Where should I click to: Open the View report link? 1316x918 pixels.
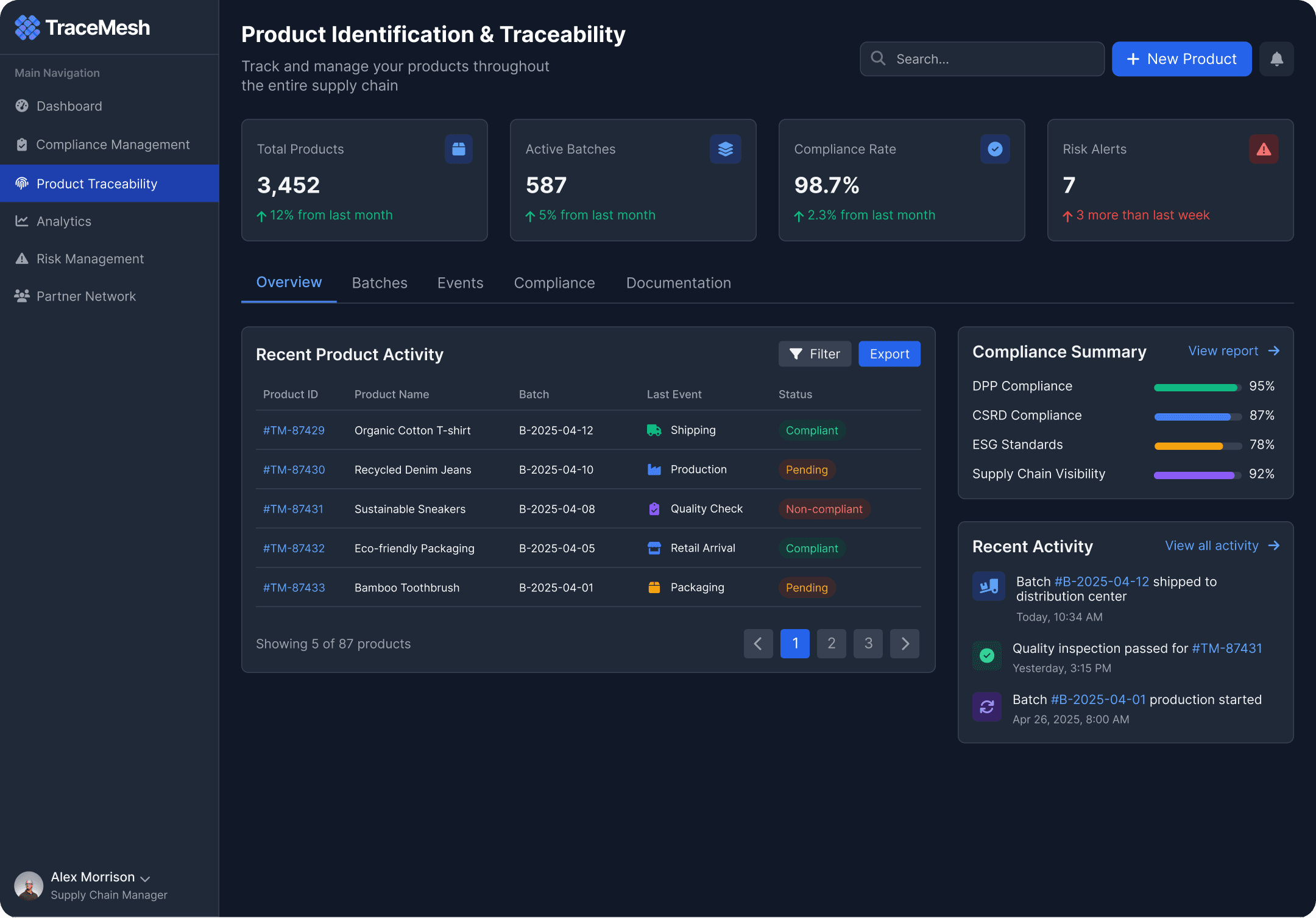(x=1234, y=351)
